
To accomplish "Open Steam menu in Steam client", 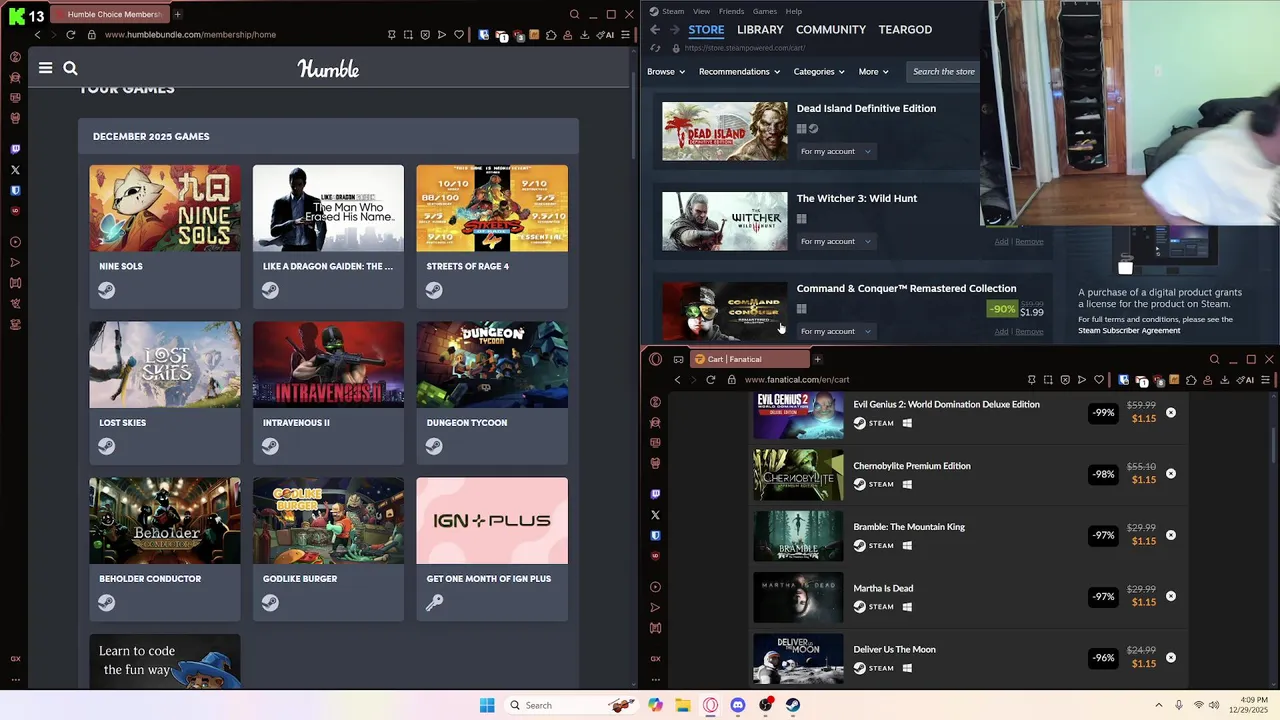I will coord(672,11).
